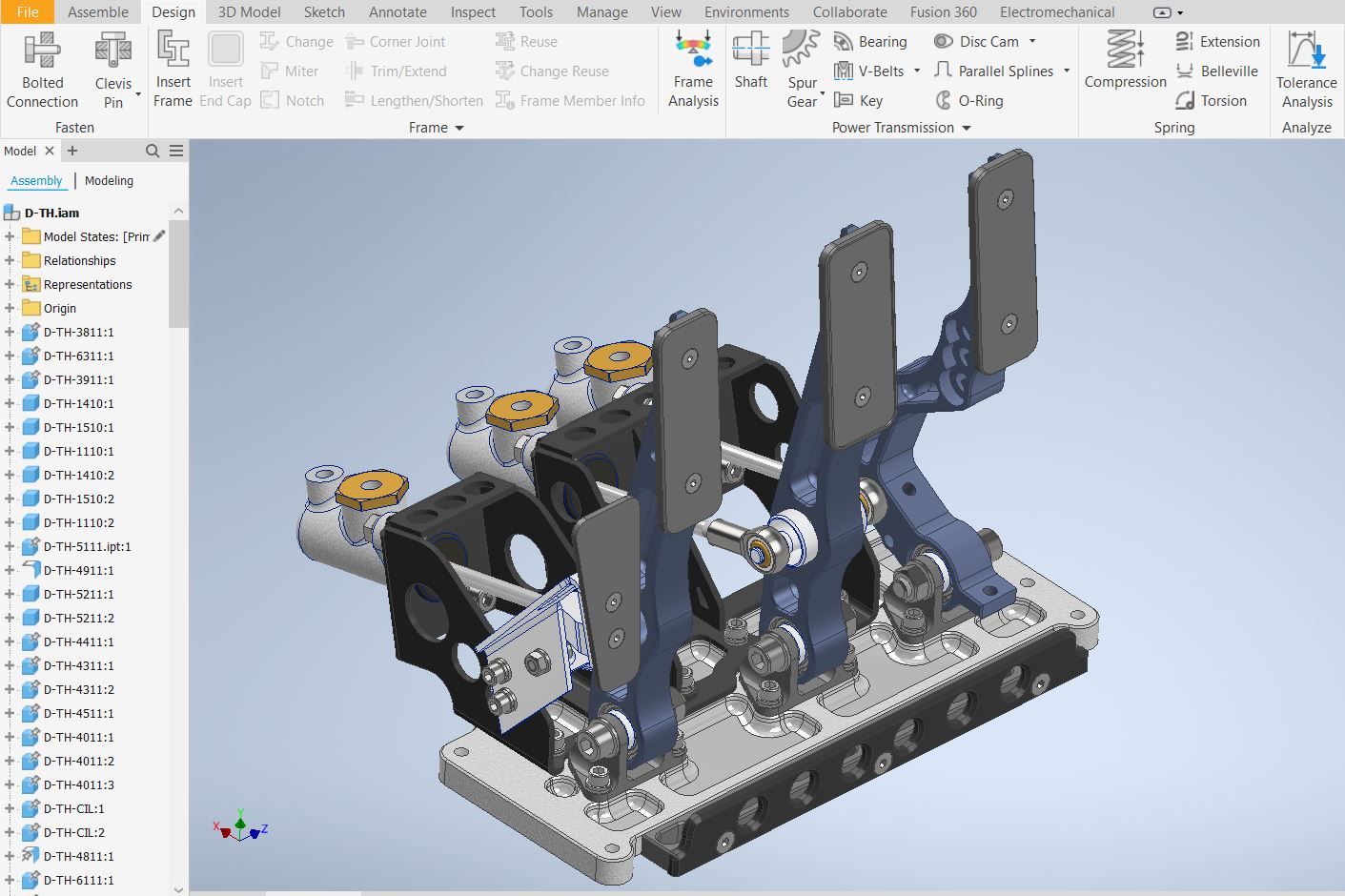
Task: Open the Clevis Pin dropdown arrow
Action: [138, 94]
